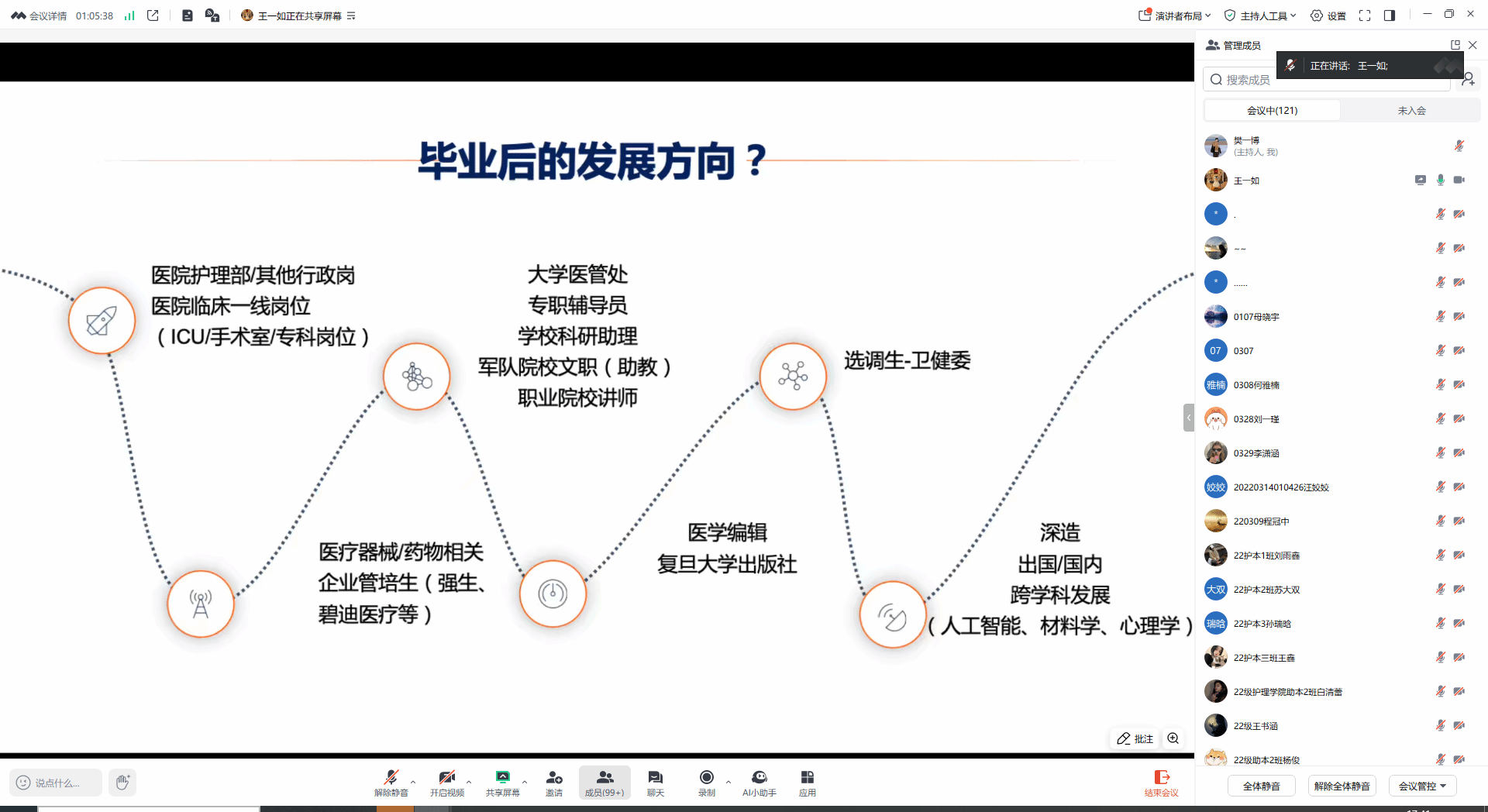Click the zoom magnifier beside 批注
Screen dimensions: 1488x812
coord(1173,738)
